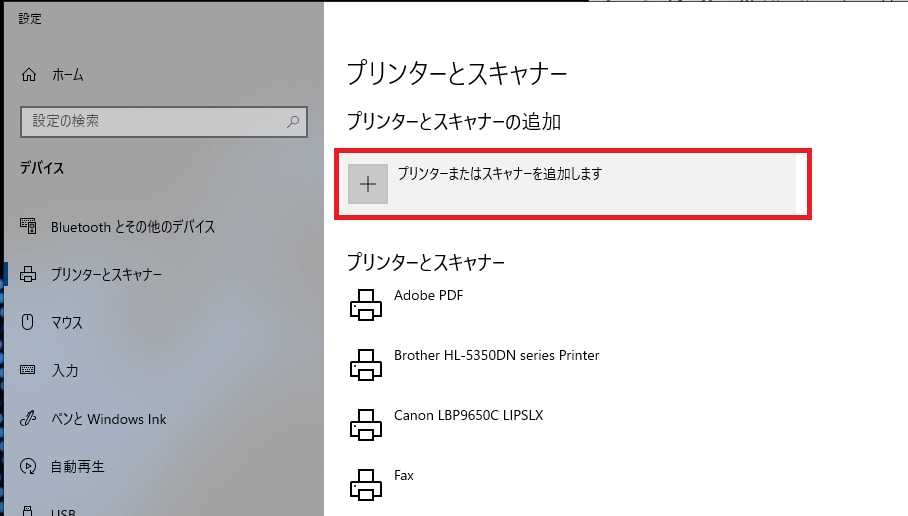Viewport: 908px width, 516px height.
Task: Open Bluetooth とその他のデバイス section
Action: (133, 226)
